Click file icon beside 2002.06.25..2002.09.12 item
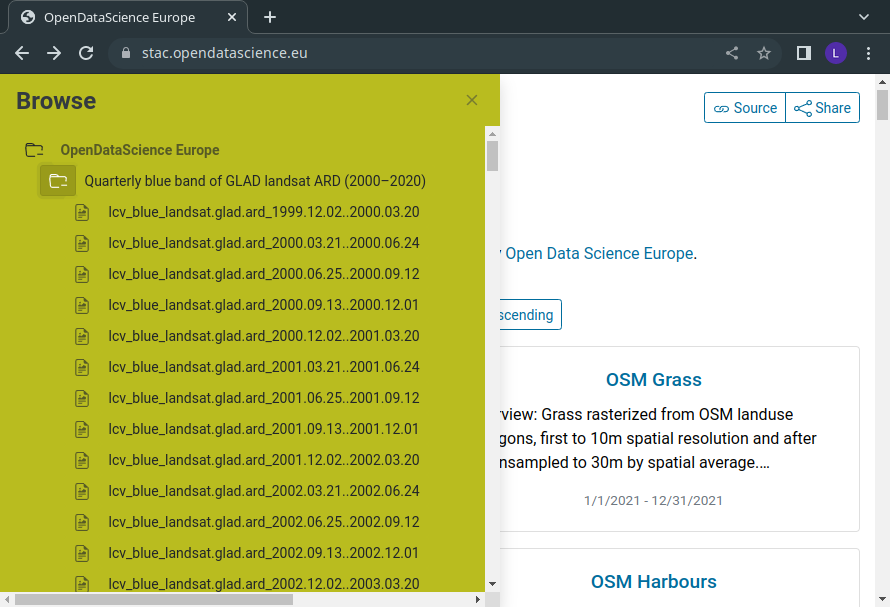This screenshot has height=607, width=890. pos(82,522)
